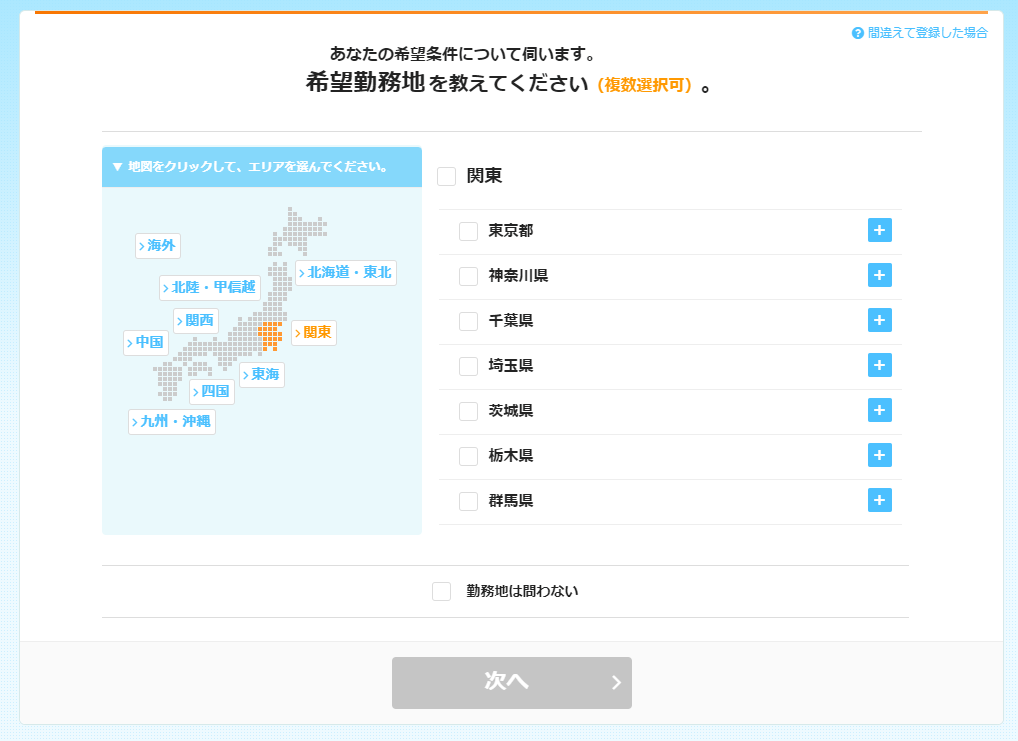Click the question mark help icon
This screenshot has height=741, width=1018.
coord(857,33)
